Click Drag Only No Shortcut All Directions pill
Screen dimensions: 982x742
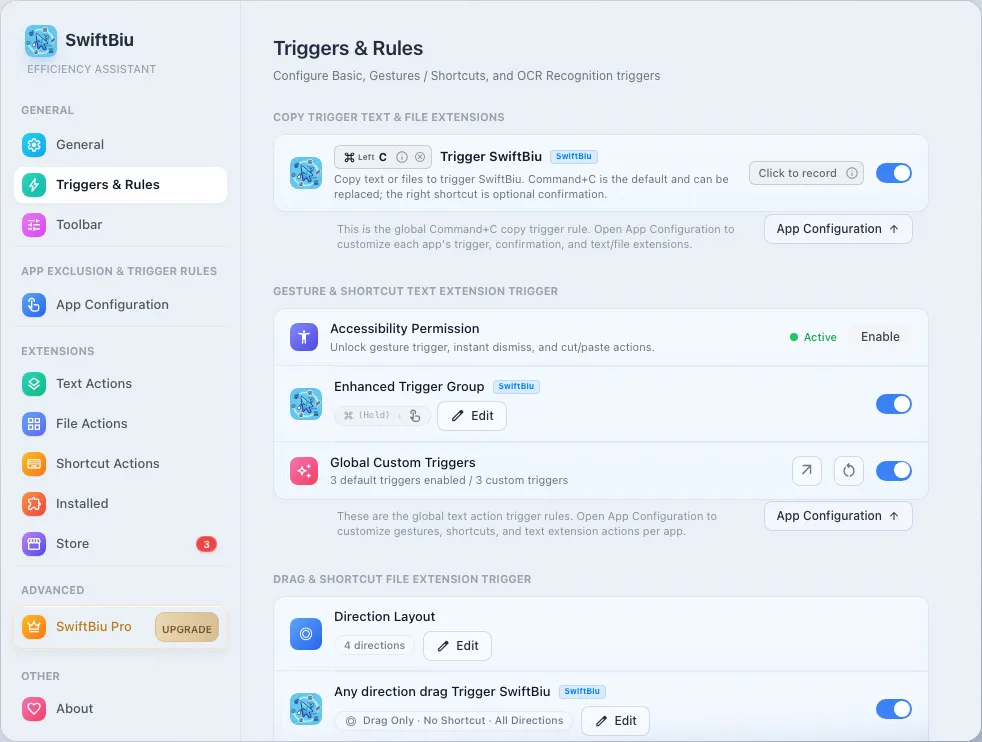pyautogui.click(x=454, y=721)
